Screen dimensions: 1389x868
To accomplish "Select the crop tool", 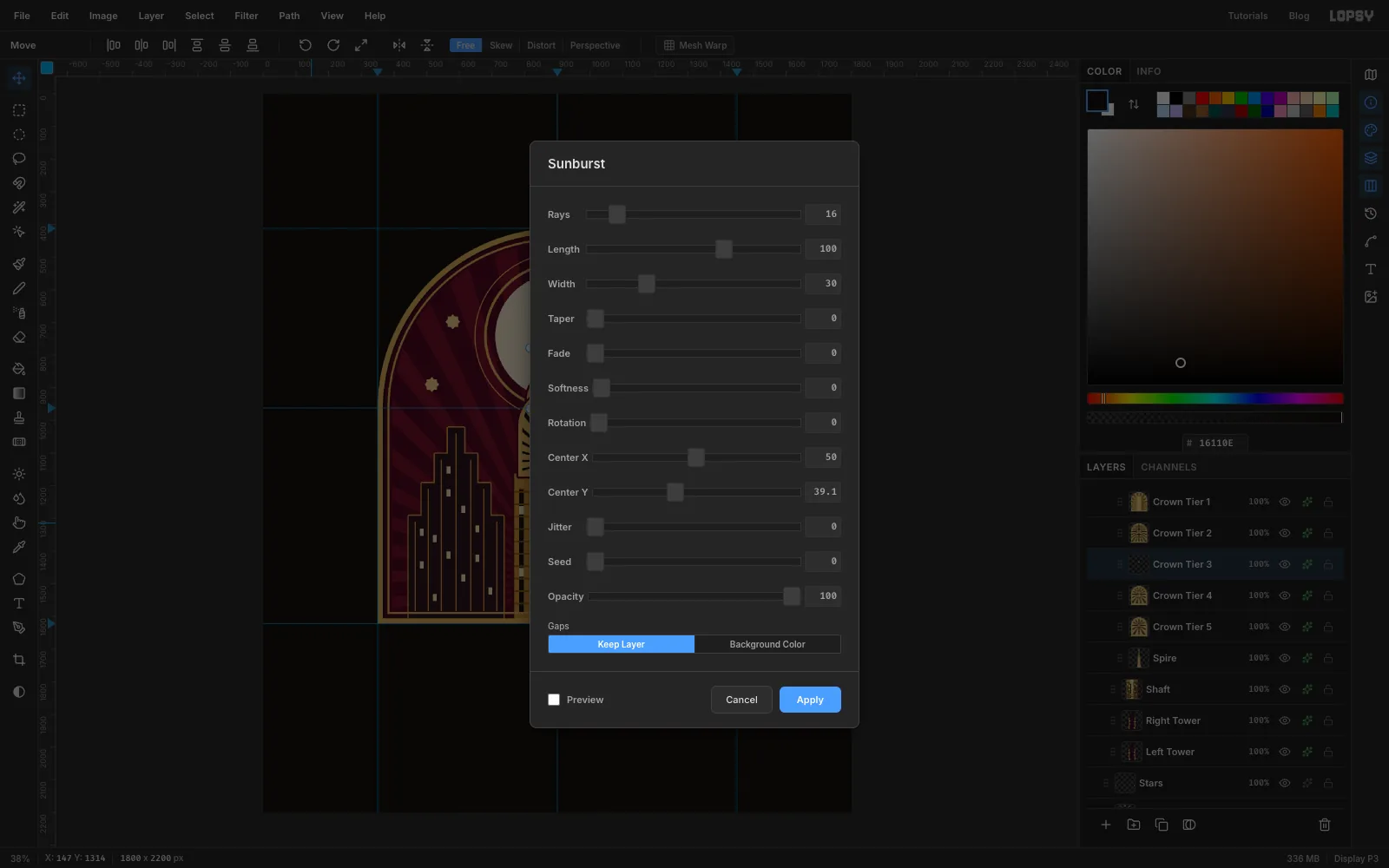I will click(x=19, y=660).
